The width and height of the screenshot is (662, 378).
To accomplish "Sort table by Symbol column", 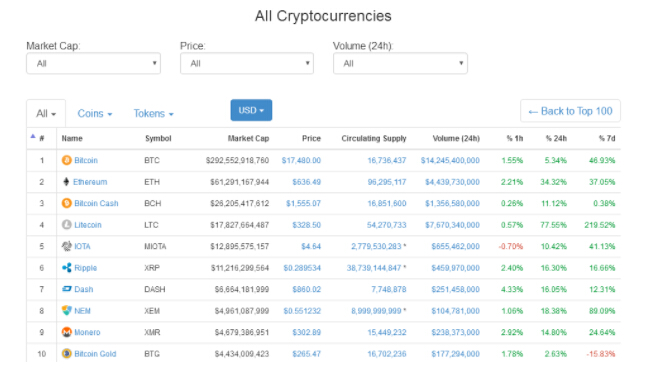I will coord(158,139).
